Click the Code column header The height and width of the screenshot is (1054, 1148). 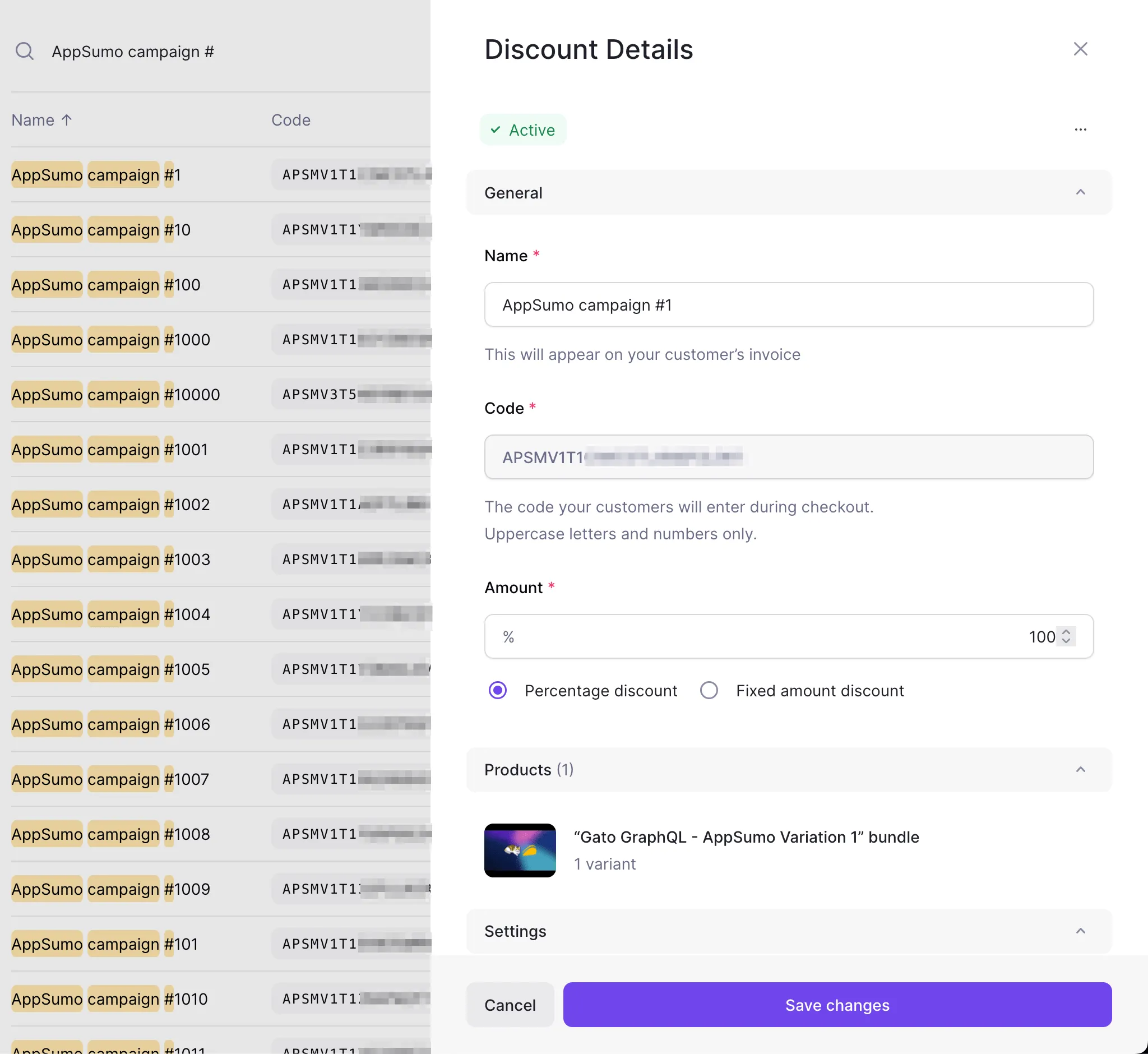(x=291, y=120)
